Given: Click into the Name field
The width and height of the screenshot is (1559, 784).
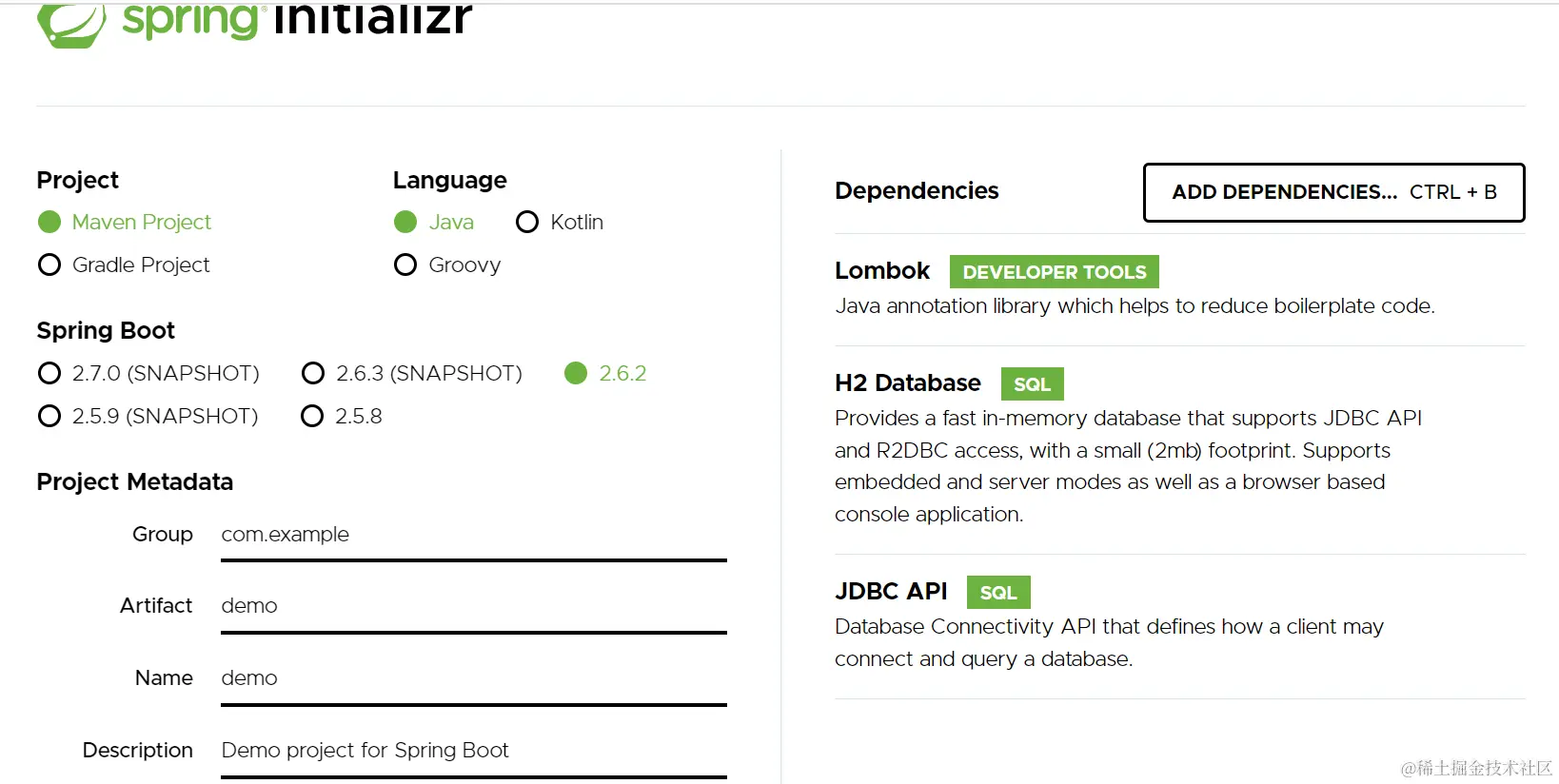Looking at the screenshot, I should [x=473, y=678].
